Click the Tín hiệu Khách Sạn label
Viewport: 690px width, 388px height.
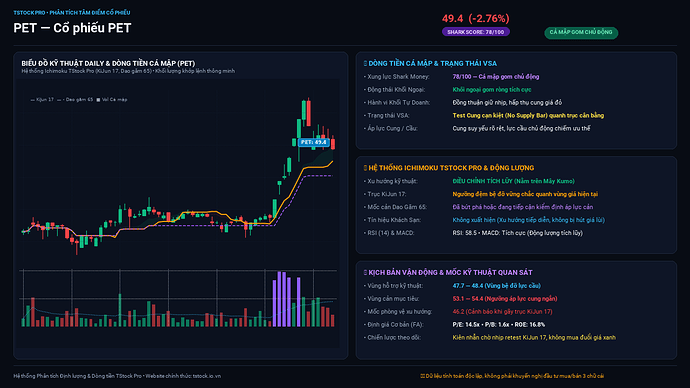pos(394,220)
